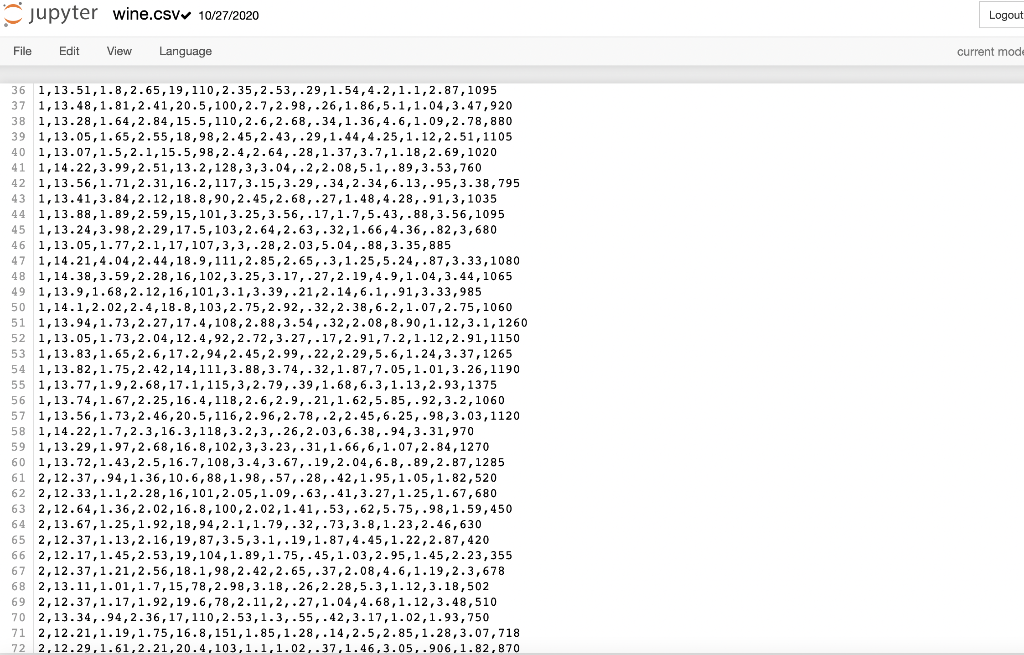Open the File menu
Image resolution: width=1024 pixels, height=655 pixels.
[x=22, y=51]
